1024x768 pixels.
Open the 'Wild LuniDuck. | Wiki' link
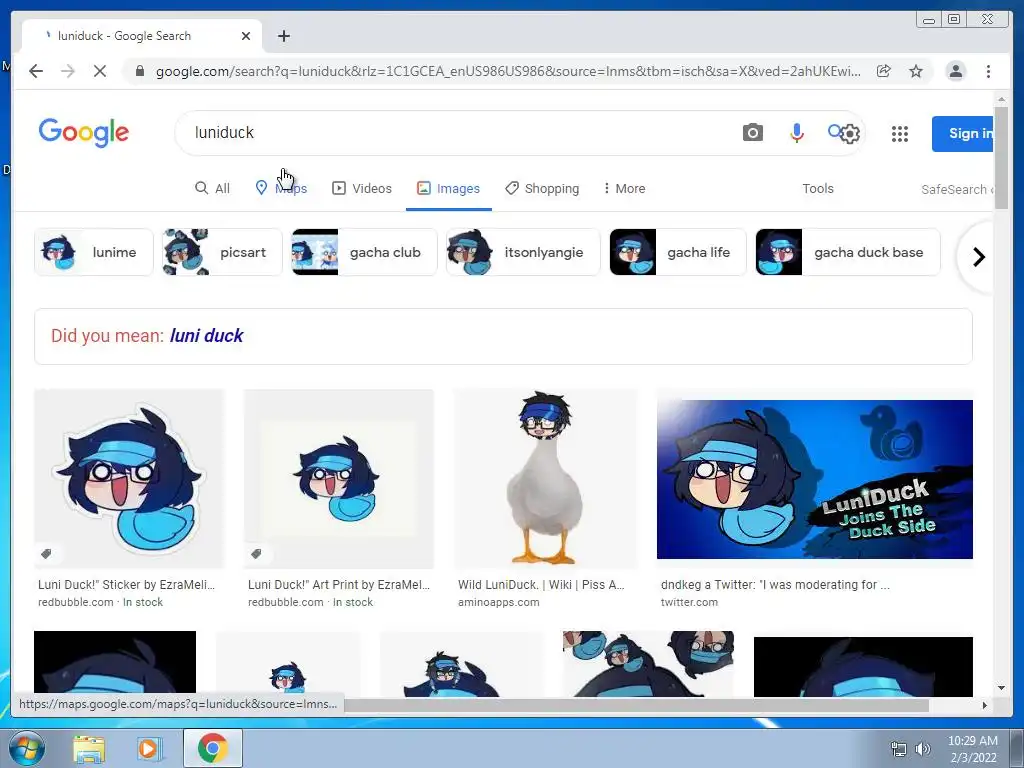click(x=541, y=584)
